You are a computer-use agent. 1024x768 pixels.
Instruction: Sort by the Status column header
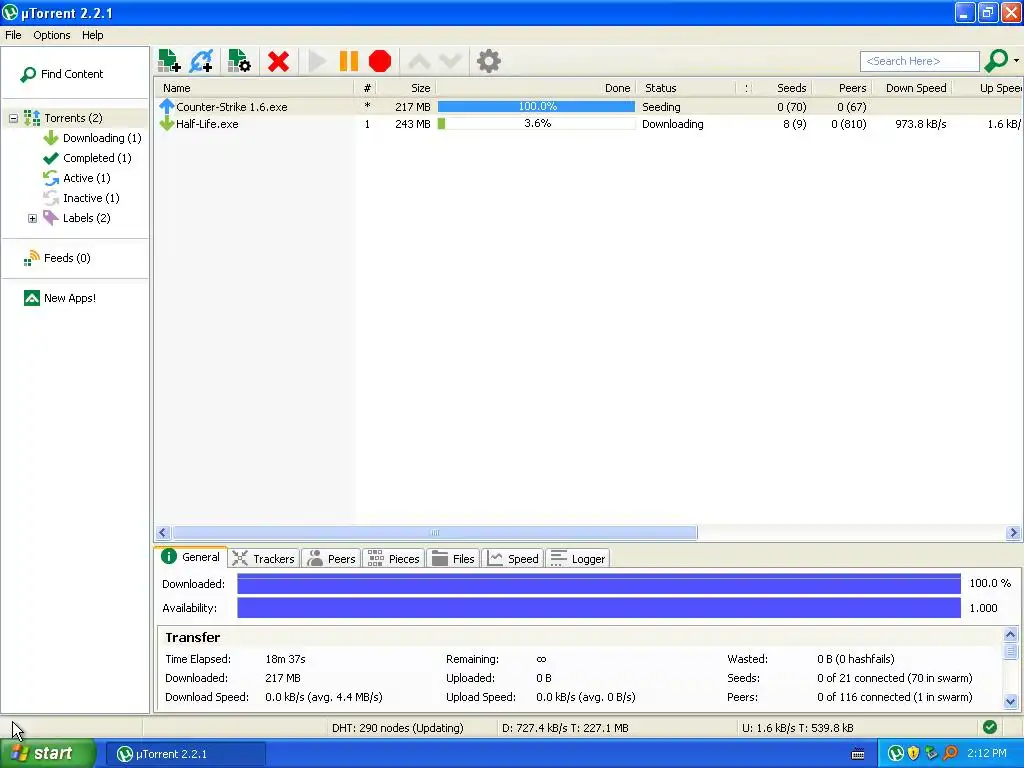(686, 88)
